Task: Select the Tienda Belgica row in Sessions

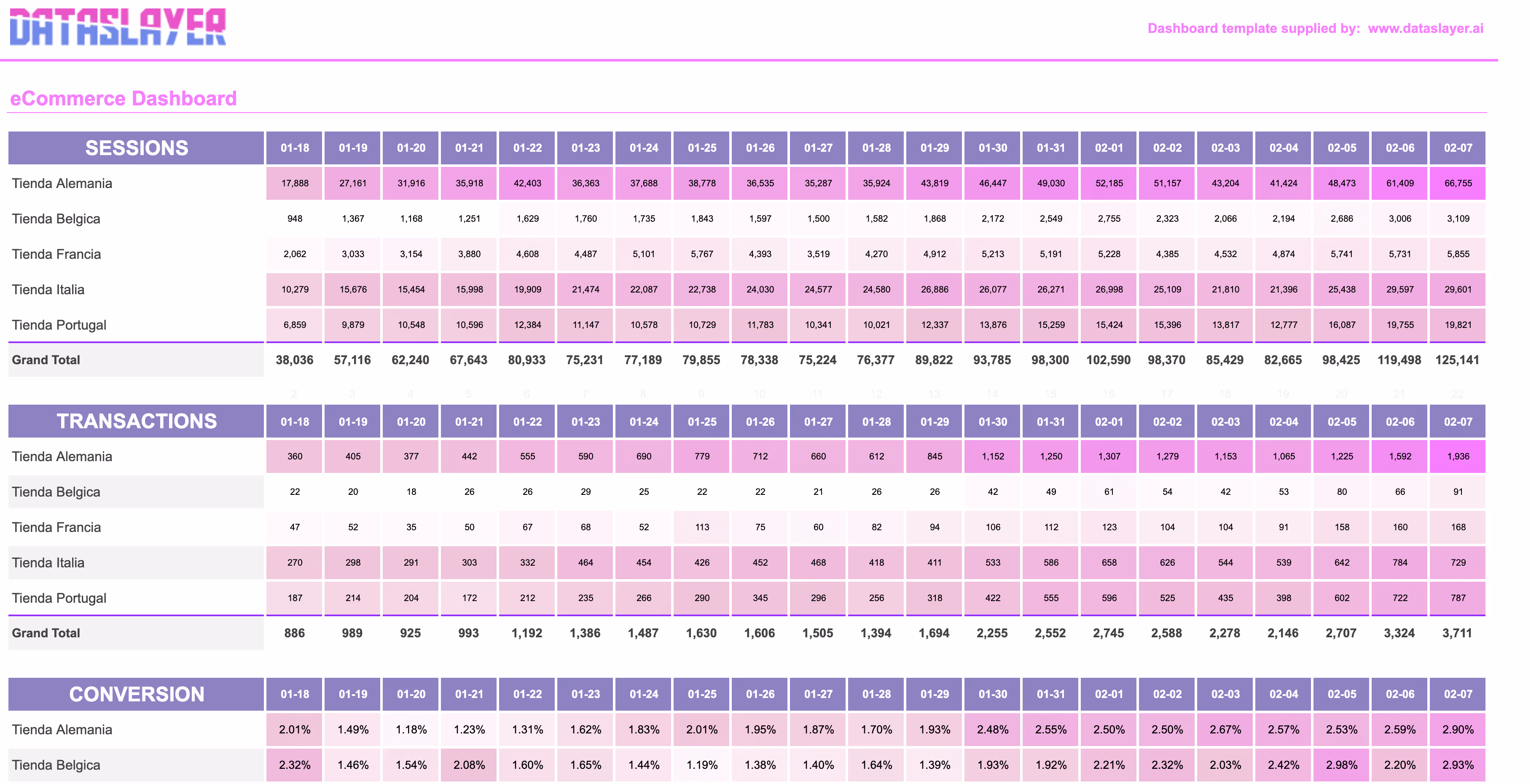Action: pyautogui.click(x=56, y=219)
